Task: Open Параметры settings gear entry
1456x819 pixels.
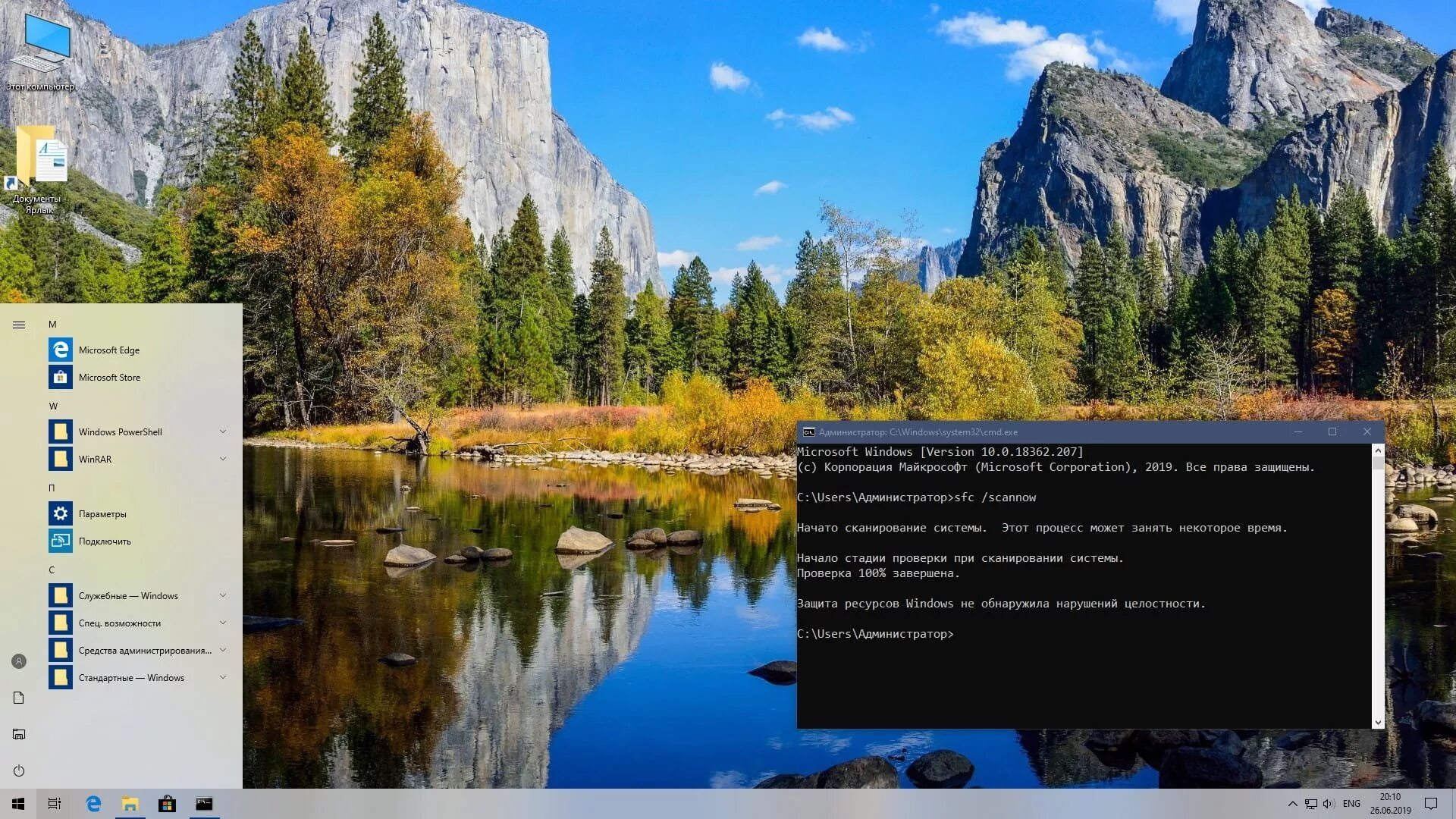Action: pyautogui.click(x=102, y=513)
